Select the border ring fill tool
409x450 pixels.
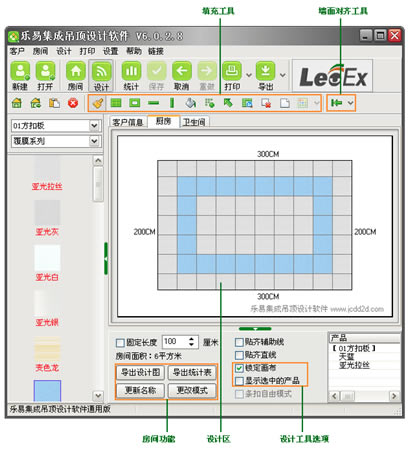(135, 103)
